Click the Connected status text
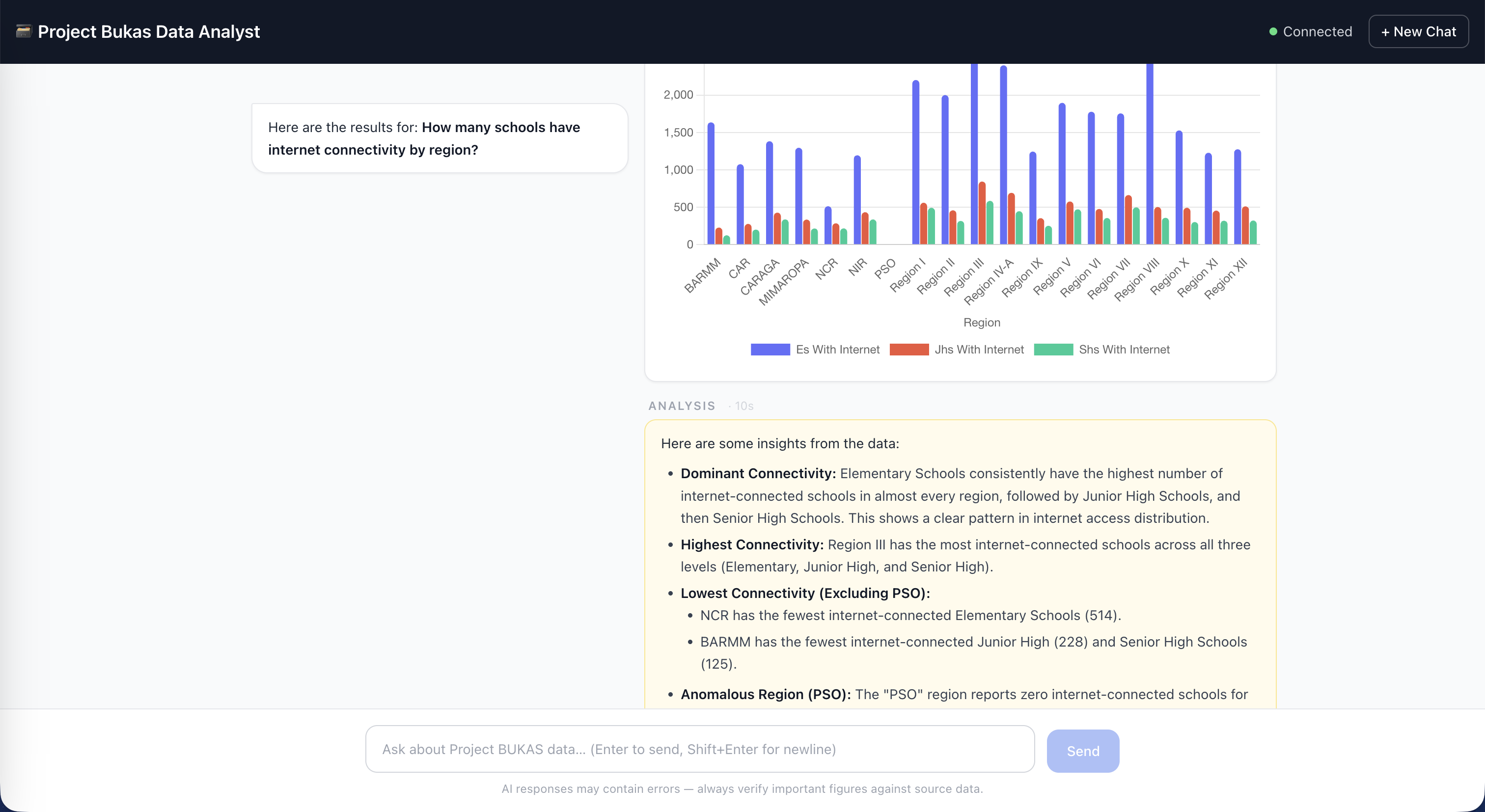This screenshot has width=1485, height=812. 1317,32
